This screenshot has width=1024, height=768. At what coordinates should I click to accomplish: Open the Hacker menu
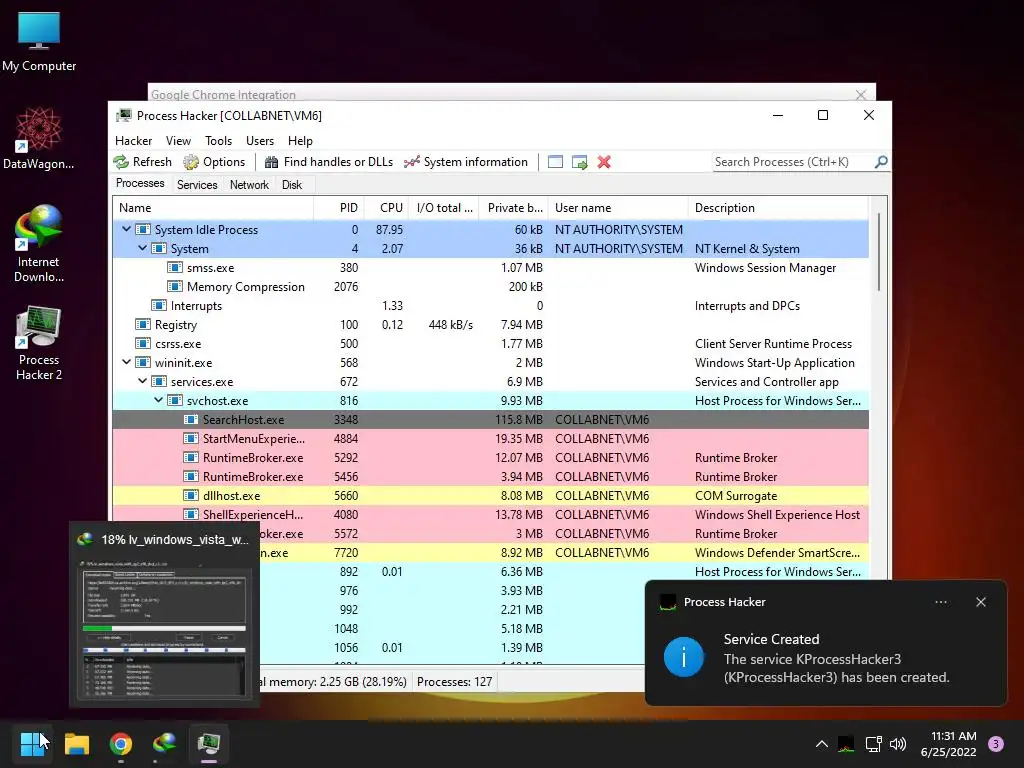[x=133, y=141]
